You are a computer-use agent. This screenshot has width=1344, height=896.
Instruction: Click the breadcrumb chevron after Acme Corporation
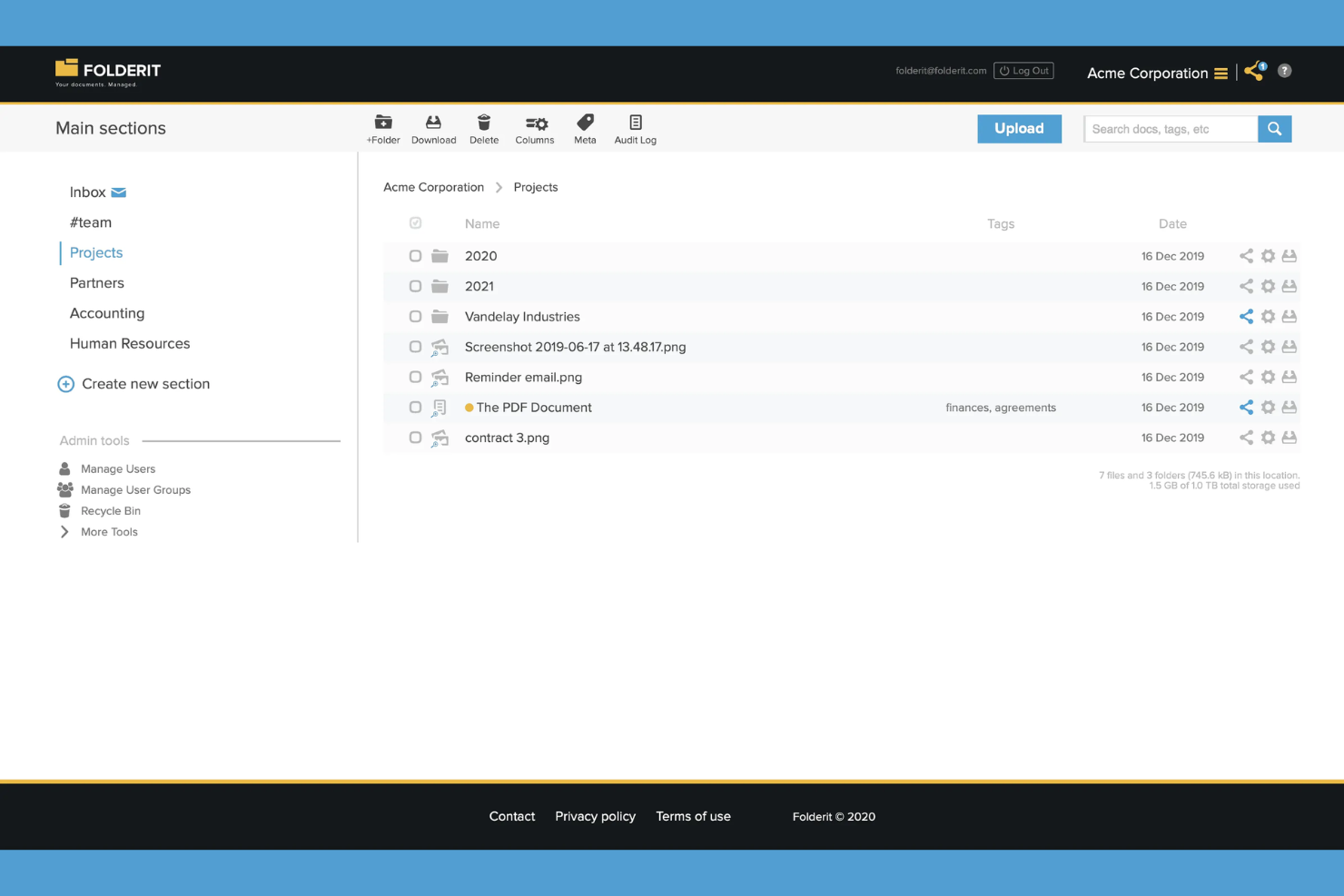[x=499, y=187]
